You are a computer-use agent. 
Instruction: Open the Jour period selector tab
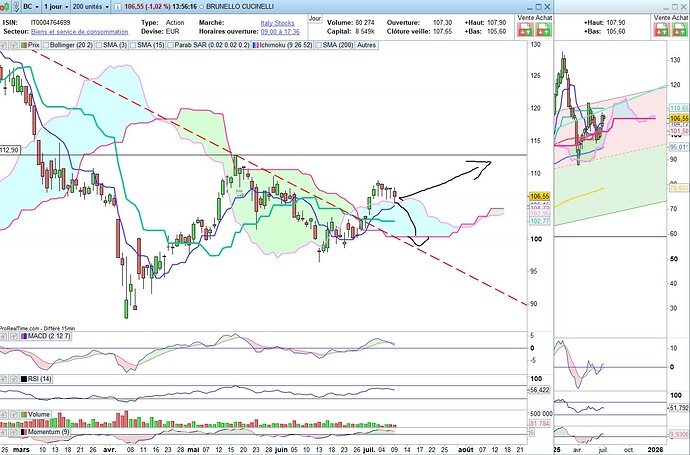click(x=315, y=18)
